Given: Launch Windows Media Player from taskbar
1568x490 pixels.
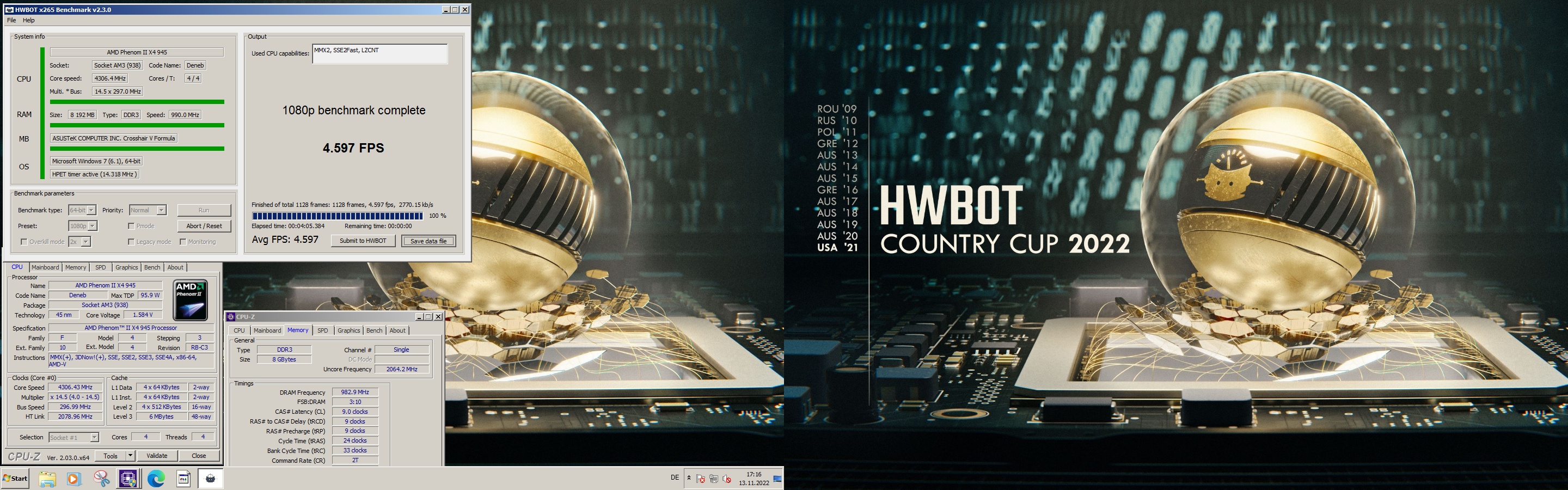Looking at the screenshot, I should click(x=74, y=479).
